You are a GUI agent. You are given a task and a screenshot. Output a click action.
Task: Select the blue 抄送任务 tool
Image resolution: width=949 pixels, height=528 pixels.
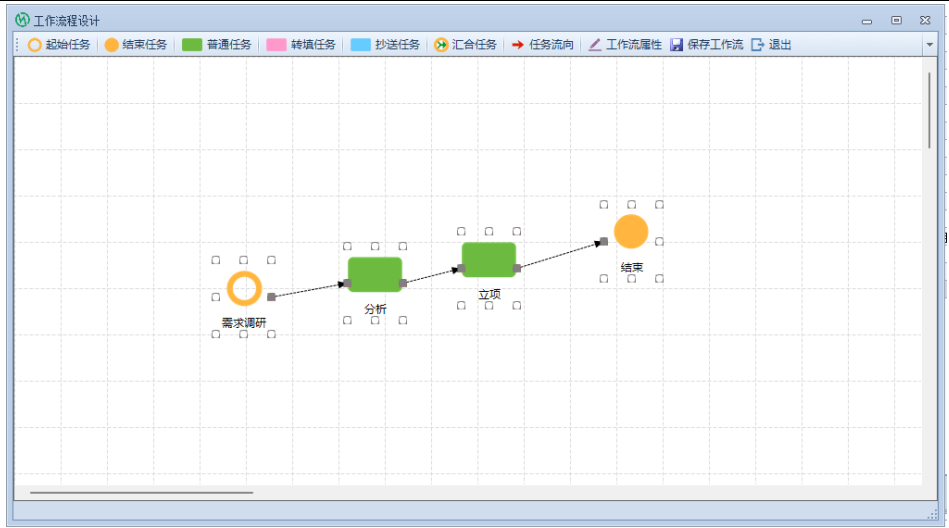[385, 45]
